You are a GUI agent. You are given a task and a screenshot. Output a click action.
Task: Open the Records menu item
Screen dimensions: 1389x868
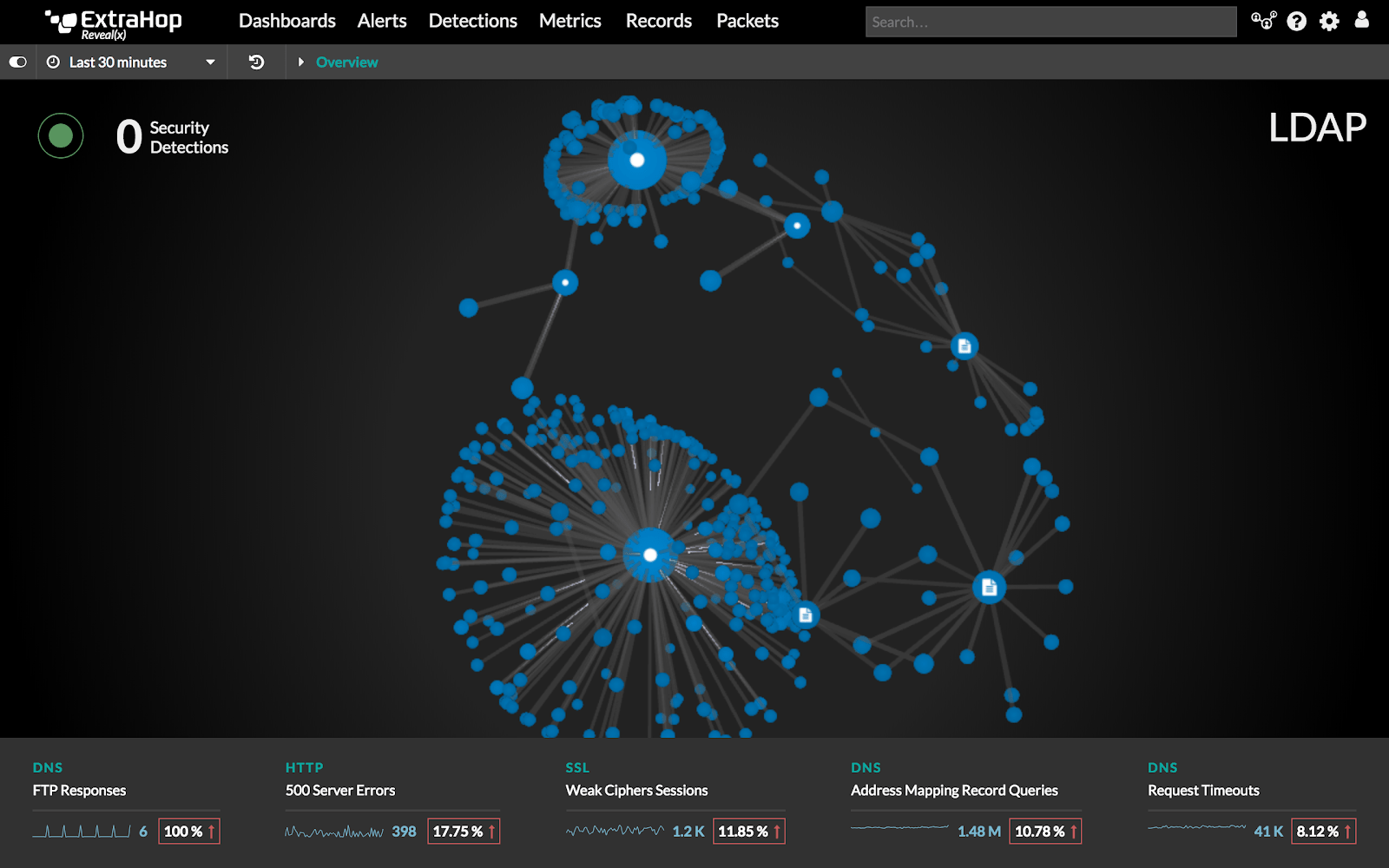658,21
